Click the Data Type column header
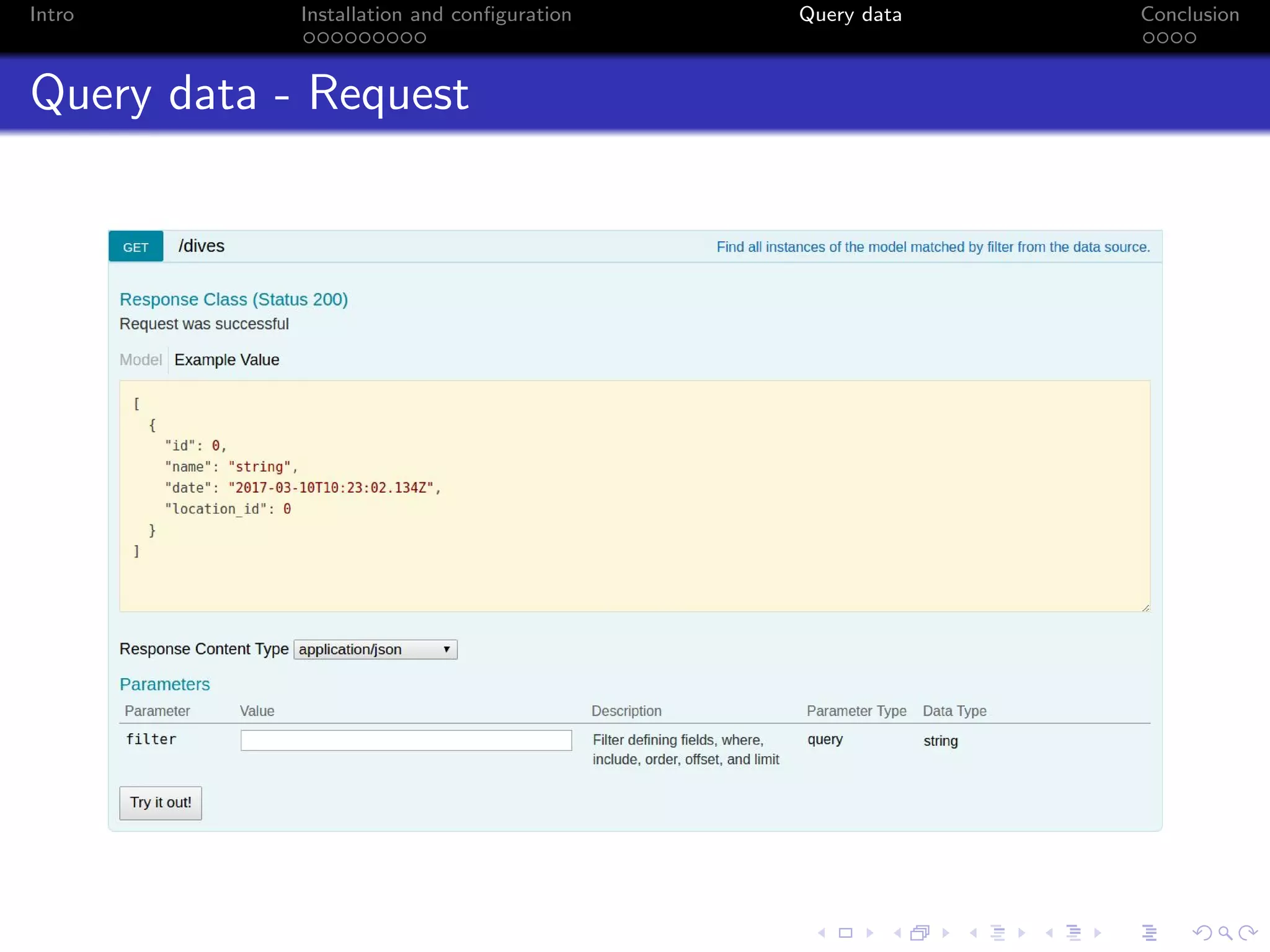Viewport: 1270px width, 952px height. pyautogui.click(x=954, y=711)
